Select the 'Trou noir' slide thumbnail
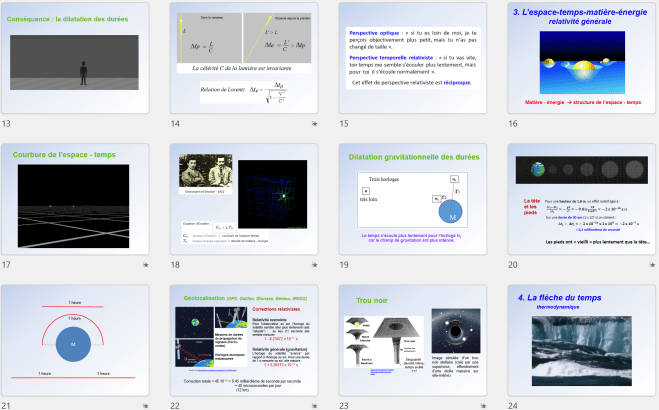The image size is (659, 410). click(x=414, y=340)
